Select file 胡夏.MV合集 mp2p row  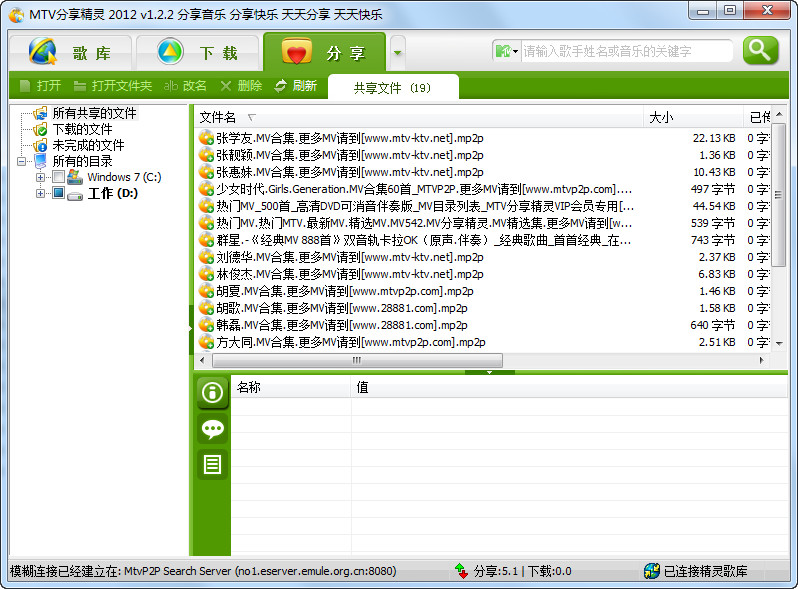point(484,291)
